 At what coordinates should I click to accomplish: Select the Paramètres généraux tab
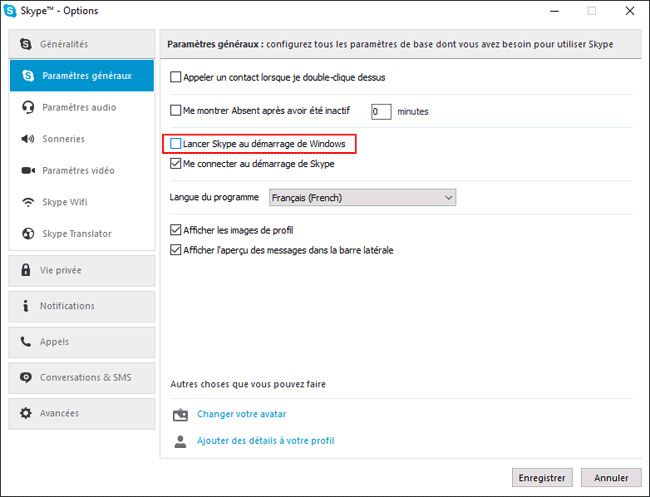click(x=82, y=75)
